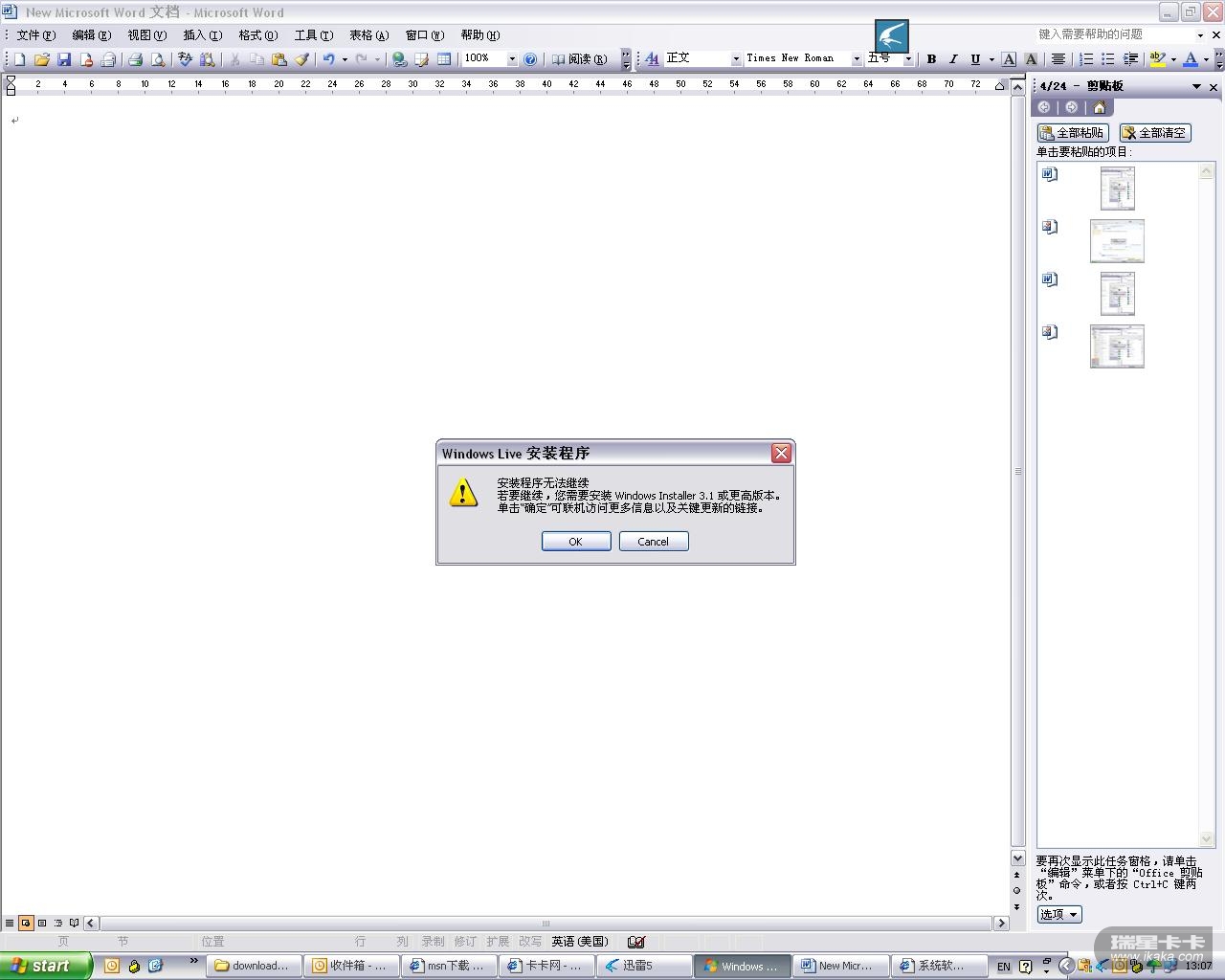Toggle 录制 macro recording in the status bar
Image resolution: width=1225 pixels, height=980 pixels.
point(434,942)
